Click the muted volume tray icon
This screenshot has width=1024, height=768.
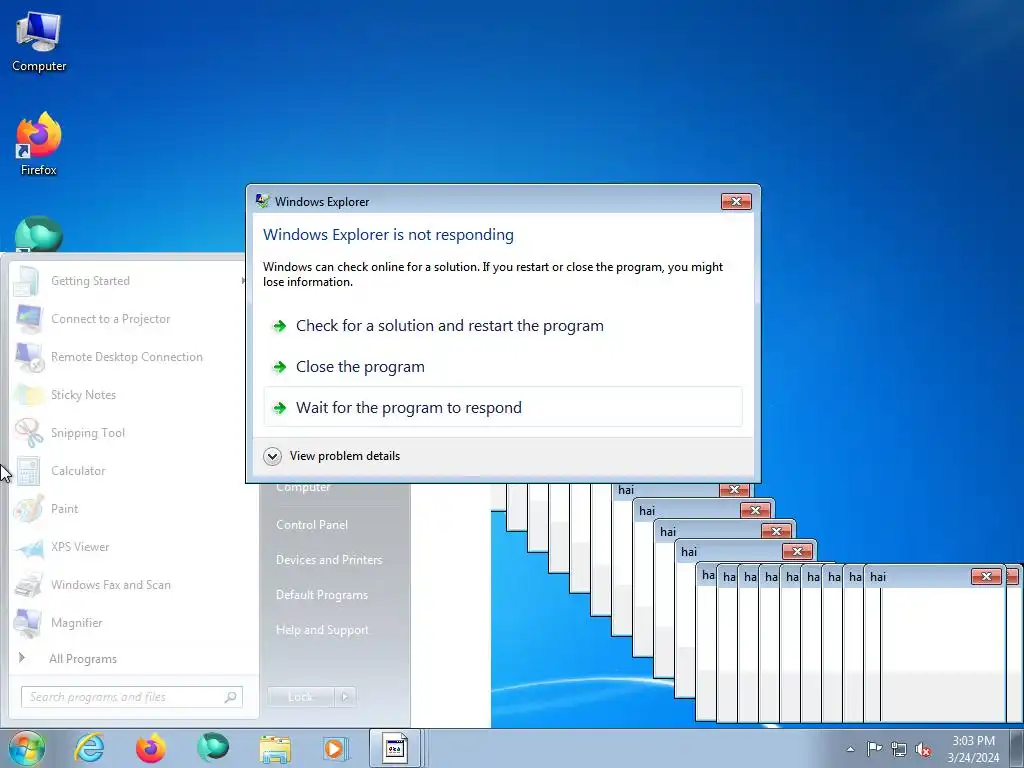pyautogui.click(x=923, y=749)
